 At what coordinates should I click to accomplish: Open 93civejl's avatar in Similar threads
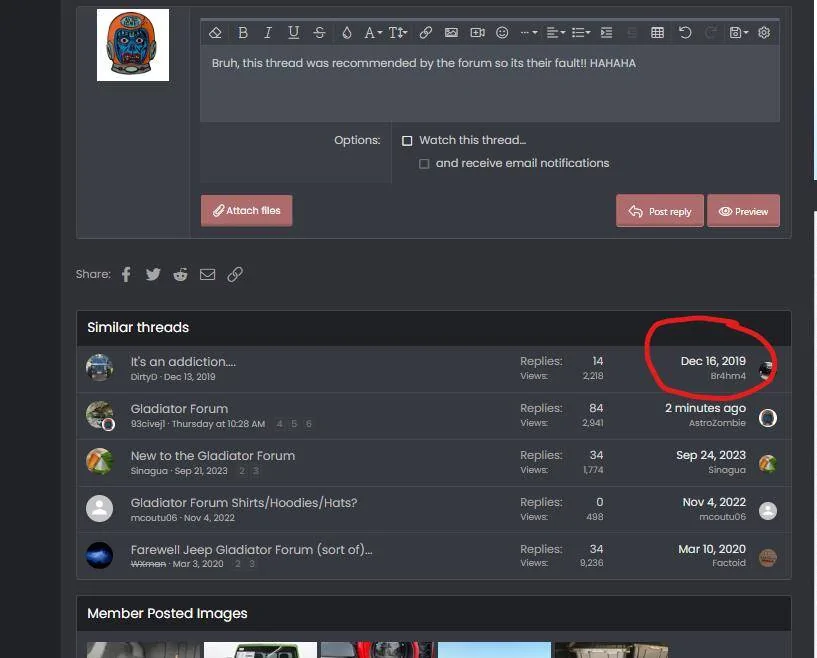[x=100, y=415]
